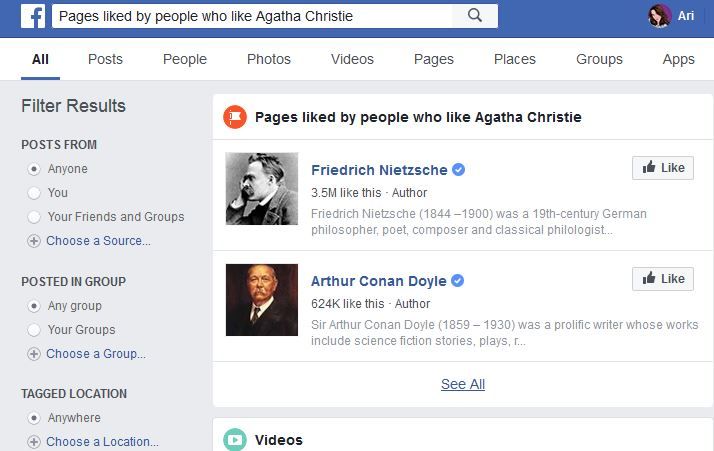714x451 pixels.
Task: Switch to the All tab
Action: [40, 59]
